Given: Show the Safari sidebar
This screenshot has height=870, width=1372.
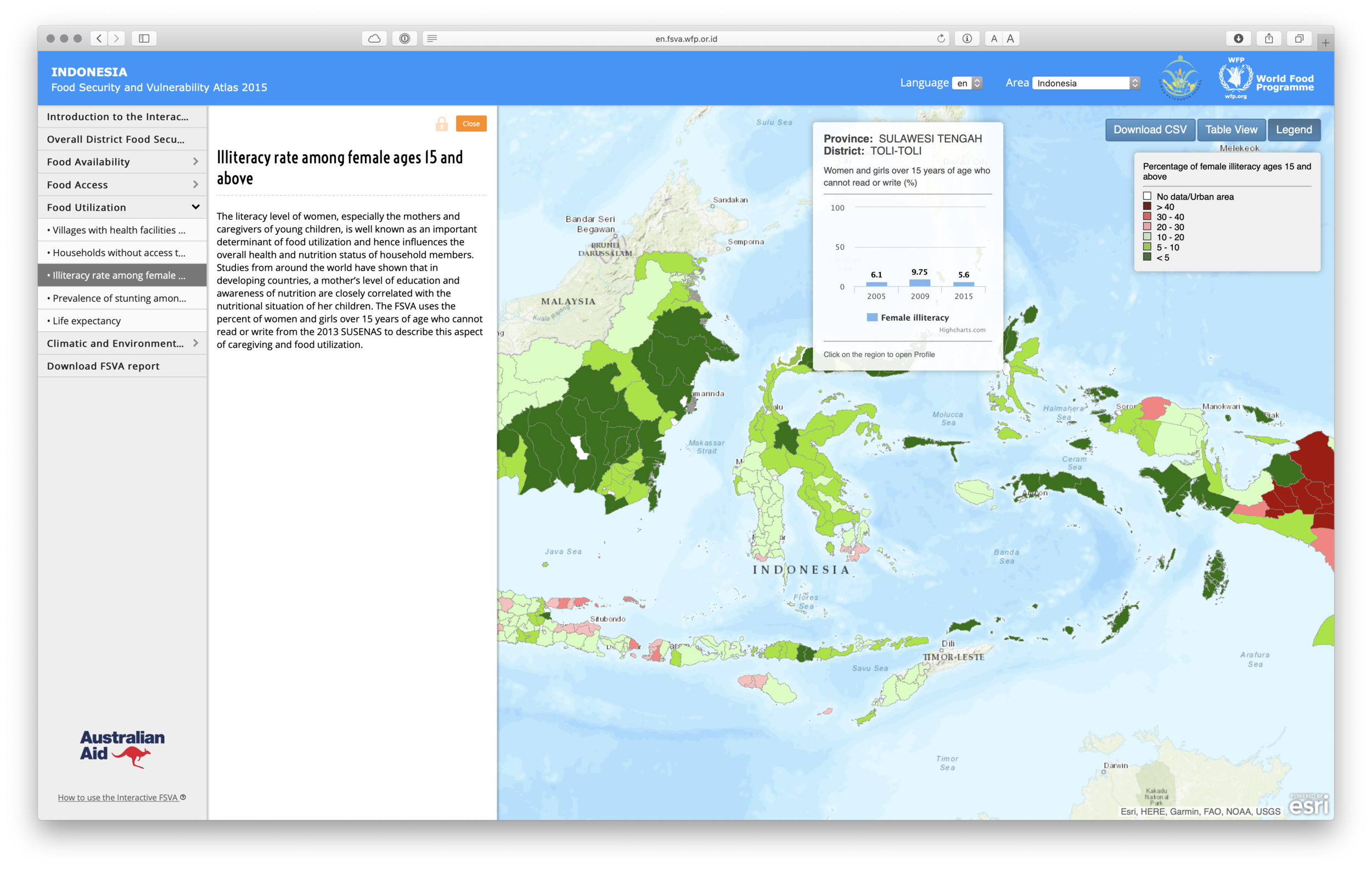Looking at the screenshot, I should [x=144, y=38].
